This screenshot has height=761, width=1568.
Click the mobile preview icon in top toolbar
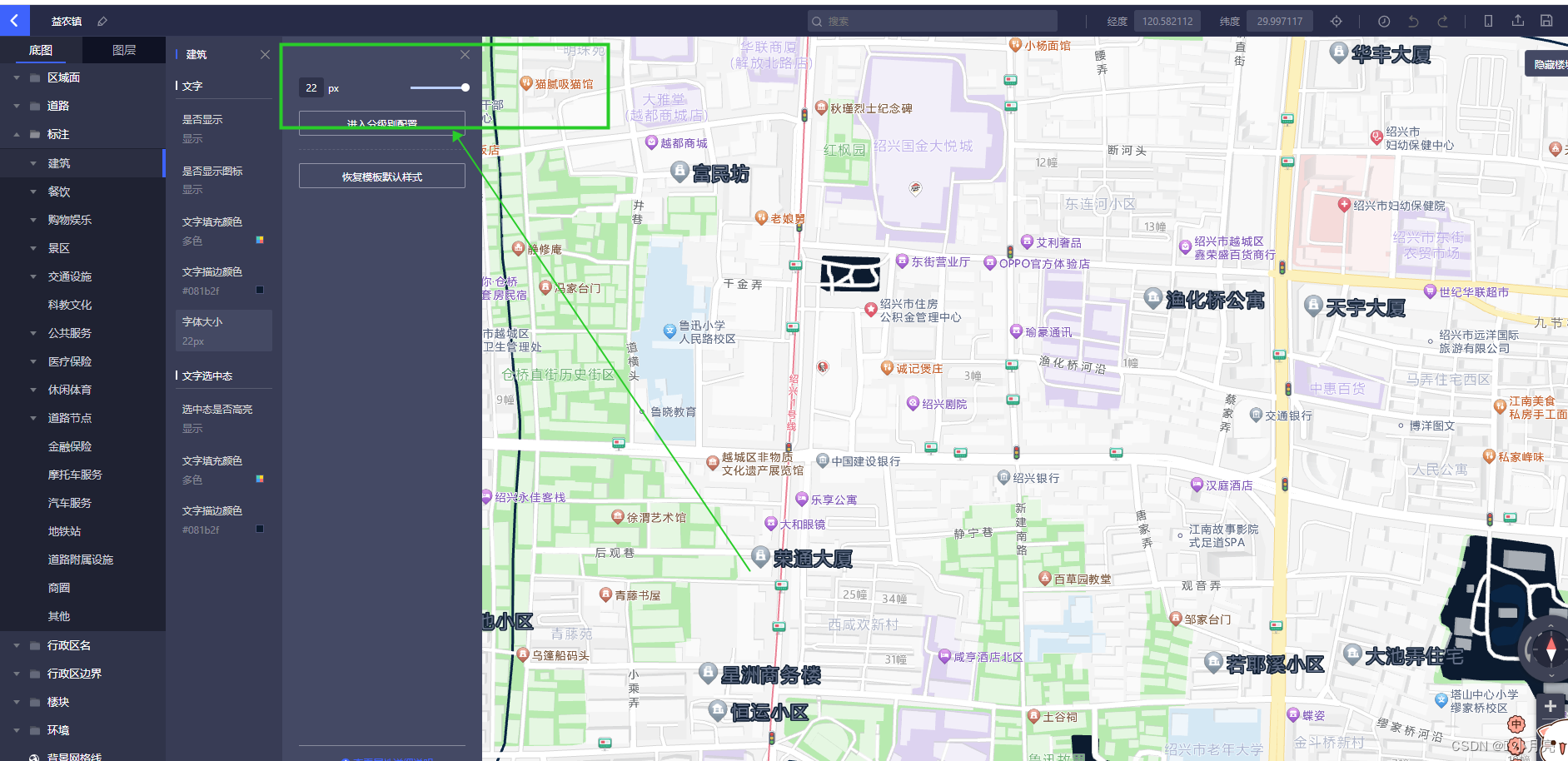[1488, 21]
